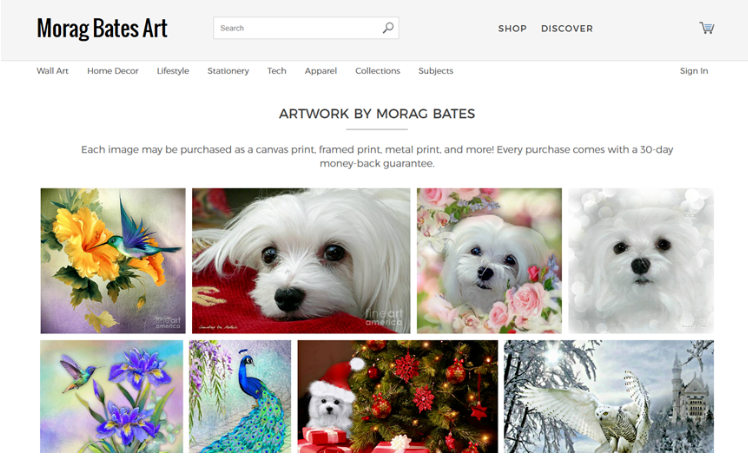
Task: Expand the Wall Art category
Action: tap(52, 71)
